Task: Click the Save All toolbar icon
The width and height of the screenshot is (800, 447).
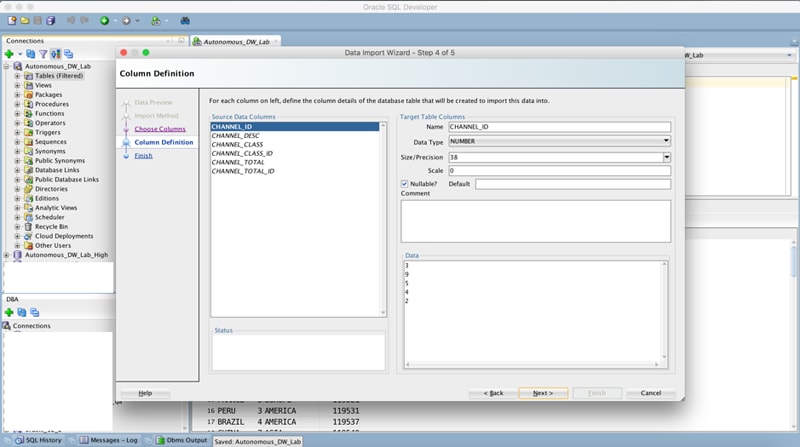Action: tap(50, 20)
